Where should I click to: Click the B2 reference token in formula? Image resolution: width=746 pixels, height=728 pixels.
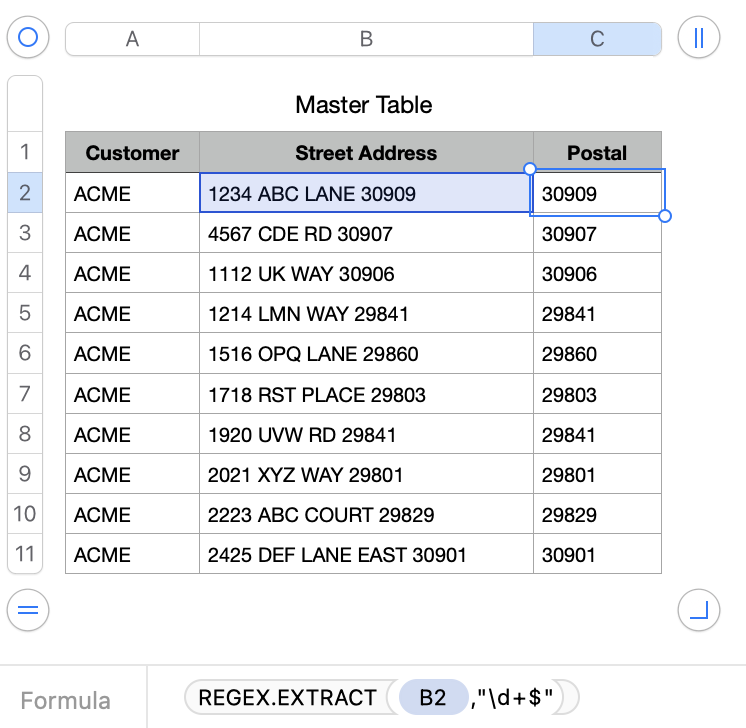[x=432, y=697]
